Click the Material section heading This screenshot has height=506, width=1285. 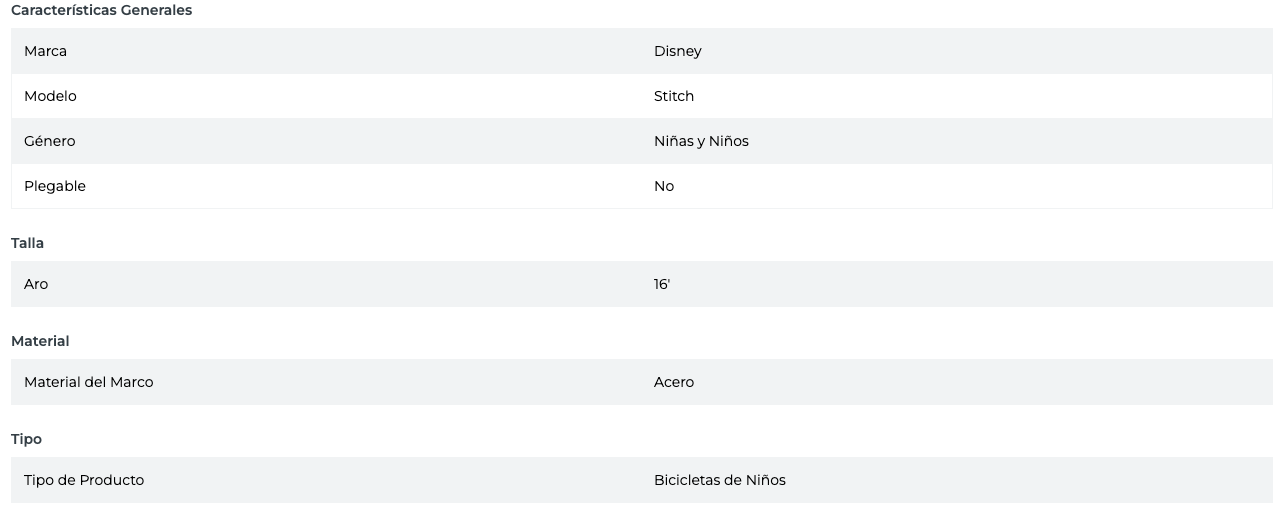40,341
